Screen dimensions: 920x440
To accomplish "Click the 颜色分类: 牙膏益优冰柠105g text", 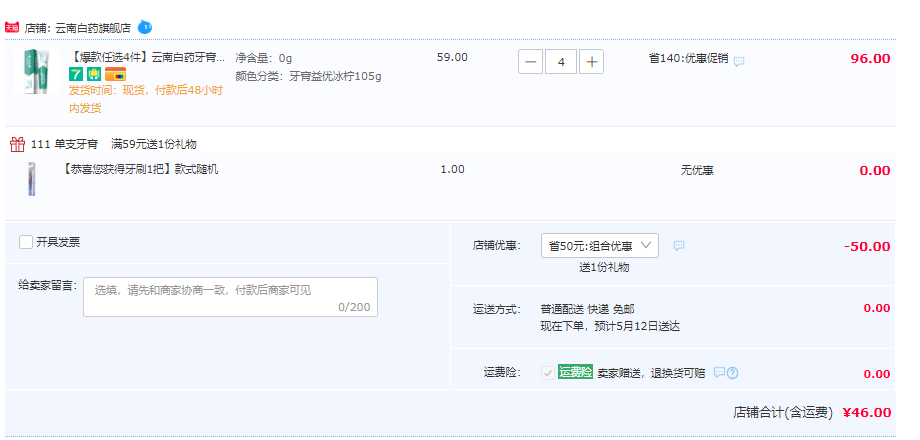I will pos(309,76).
